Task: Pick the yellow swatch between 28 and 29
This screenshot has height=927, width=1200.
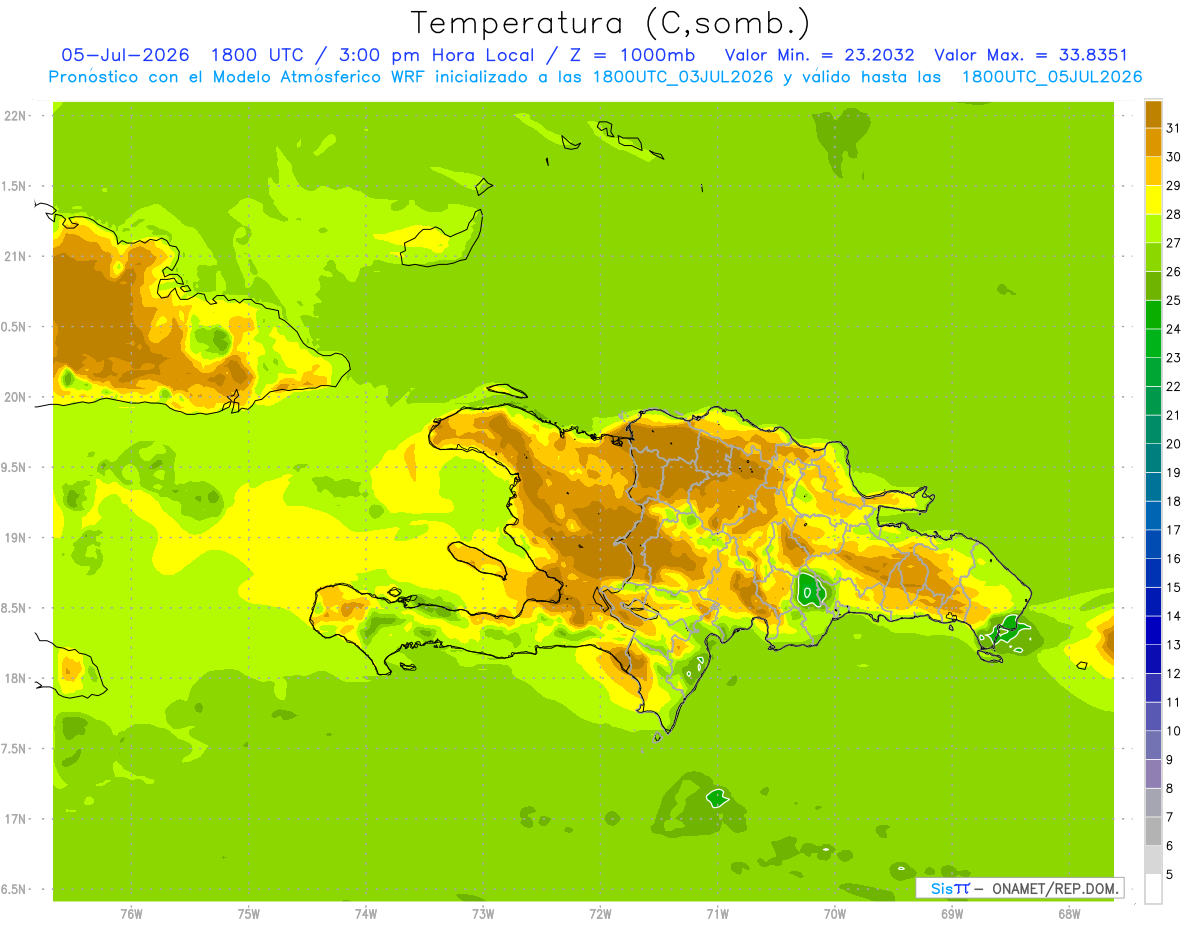Action: coord(1153,200)
